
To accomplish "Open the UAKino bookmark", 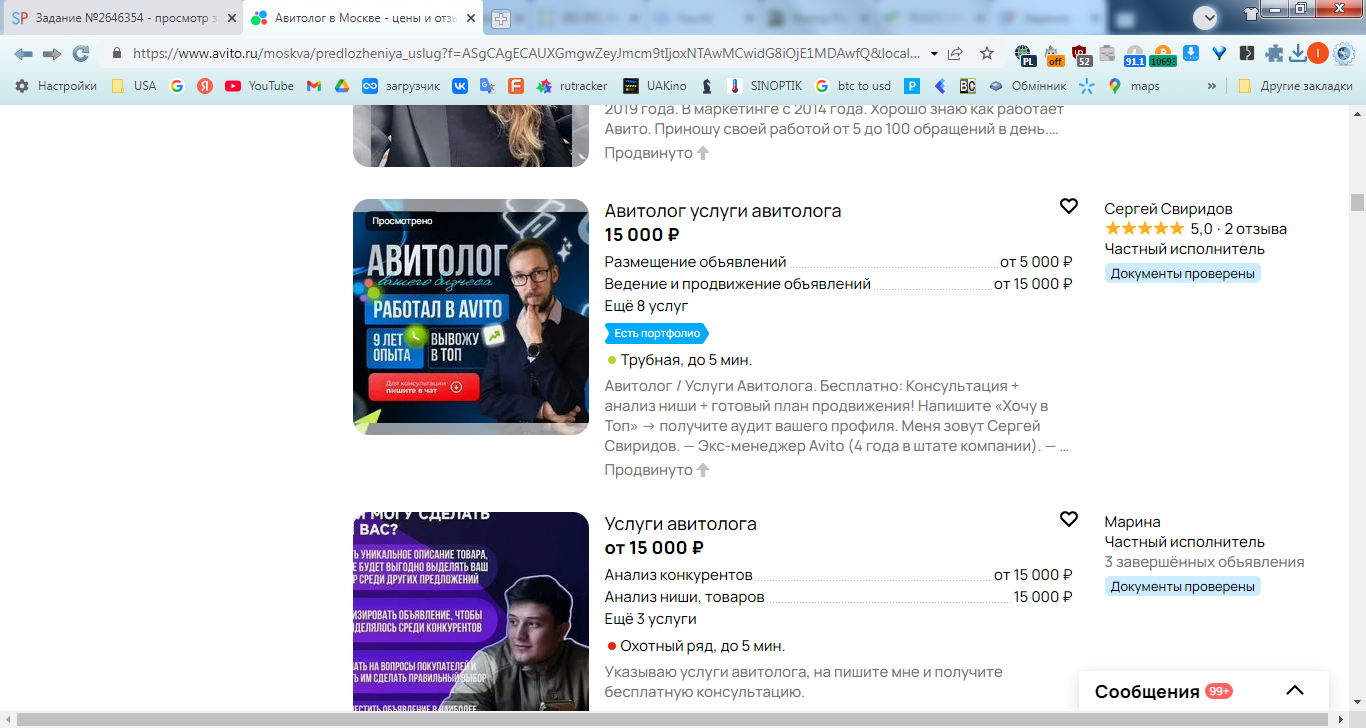I will click(655, 86).
